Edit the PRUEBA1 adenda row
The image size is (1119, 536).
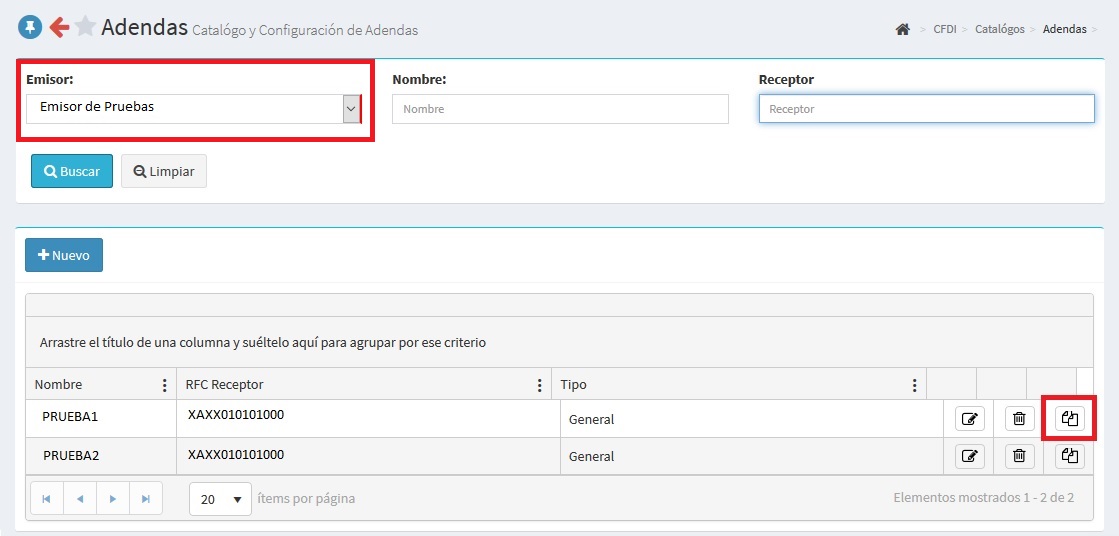click(969, 419)
